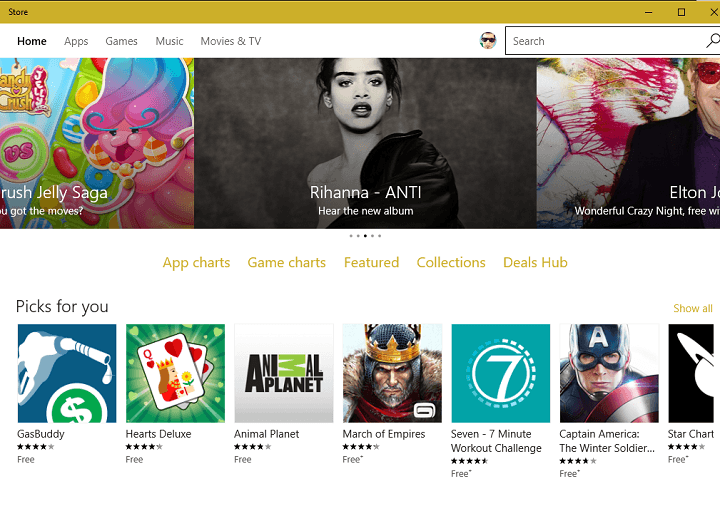This screenshot has height=511, width=720.
Task: Click the Hearts Deluxe title text
Action: tap(158, 434)
